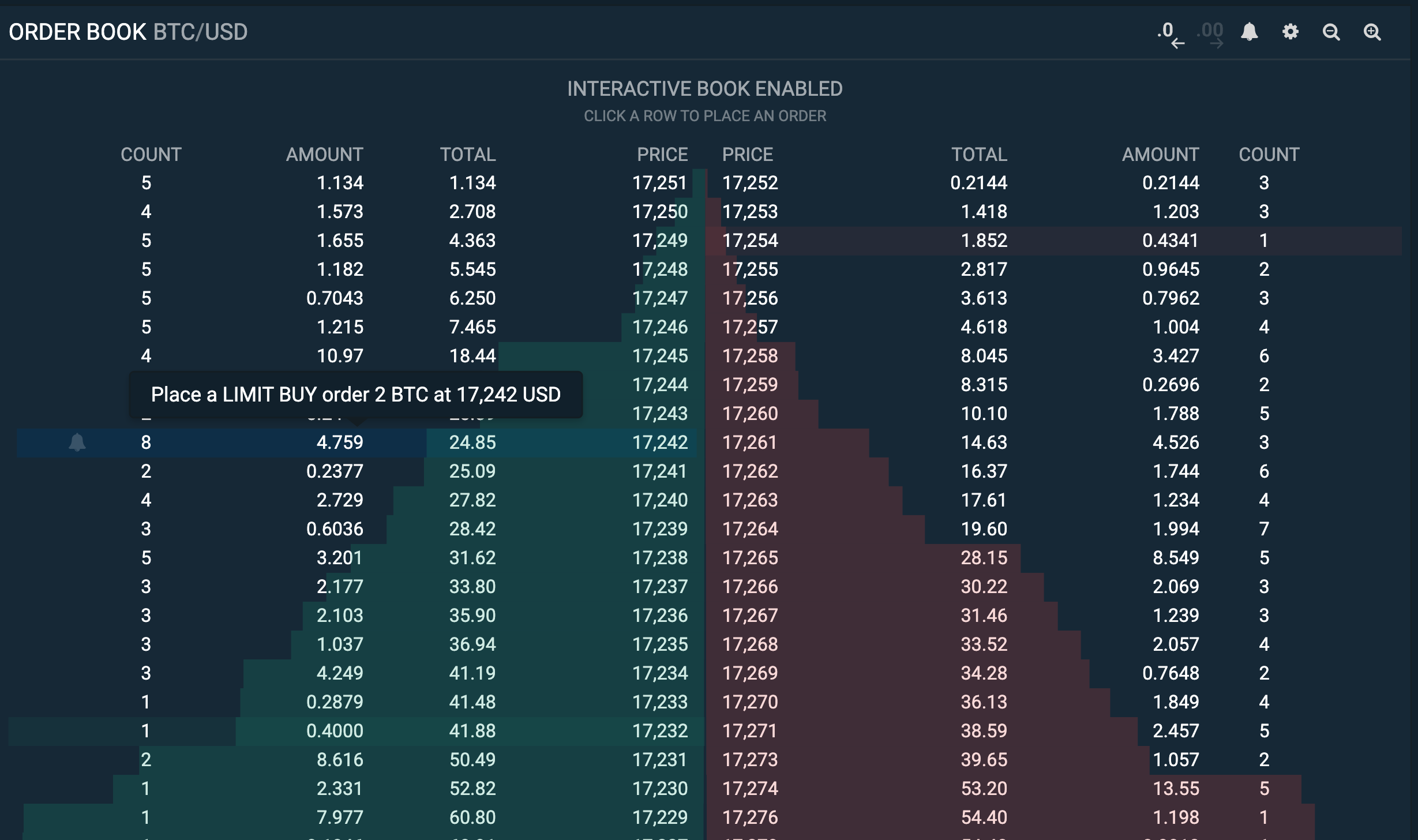Viewport: 1418px width, 840px height.
Task: Click bid price 17,236
Action: [659, 616]
